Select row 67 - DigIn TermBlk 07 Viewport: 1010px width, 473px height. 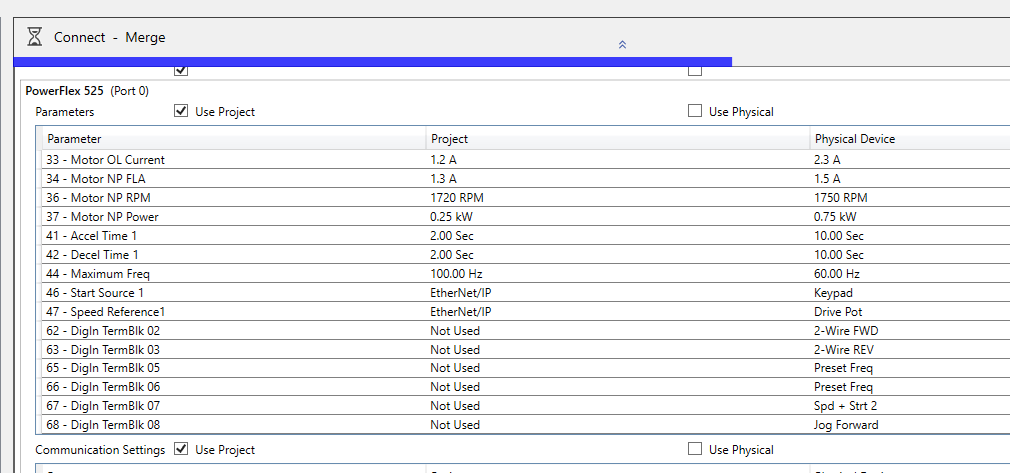coord(526,406)
